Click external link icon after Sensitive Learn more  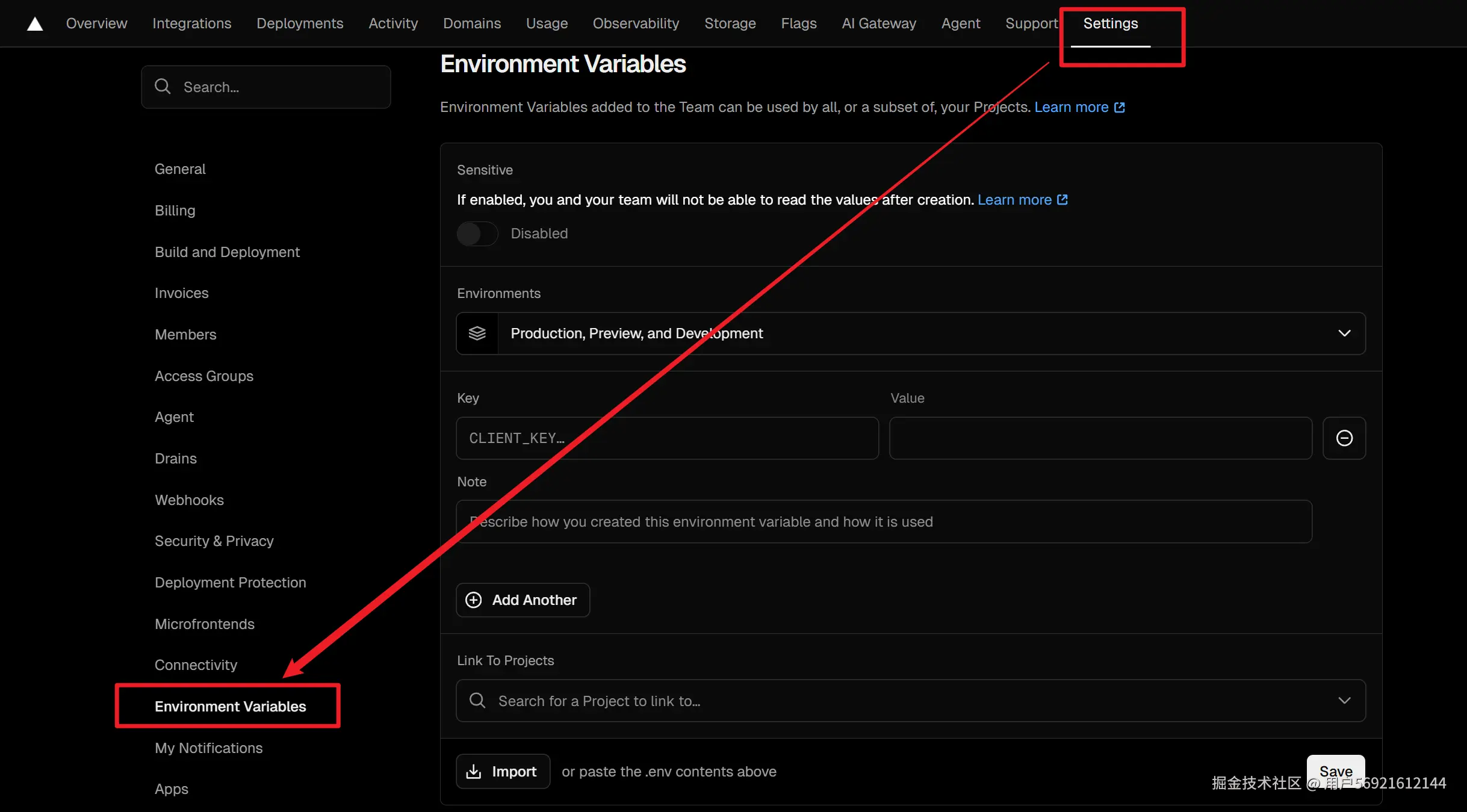[1062, 200]
